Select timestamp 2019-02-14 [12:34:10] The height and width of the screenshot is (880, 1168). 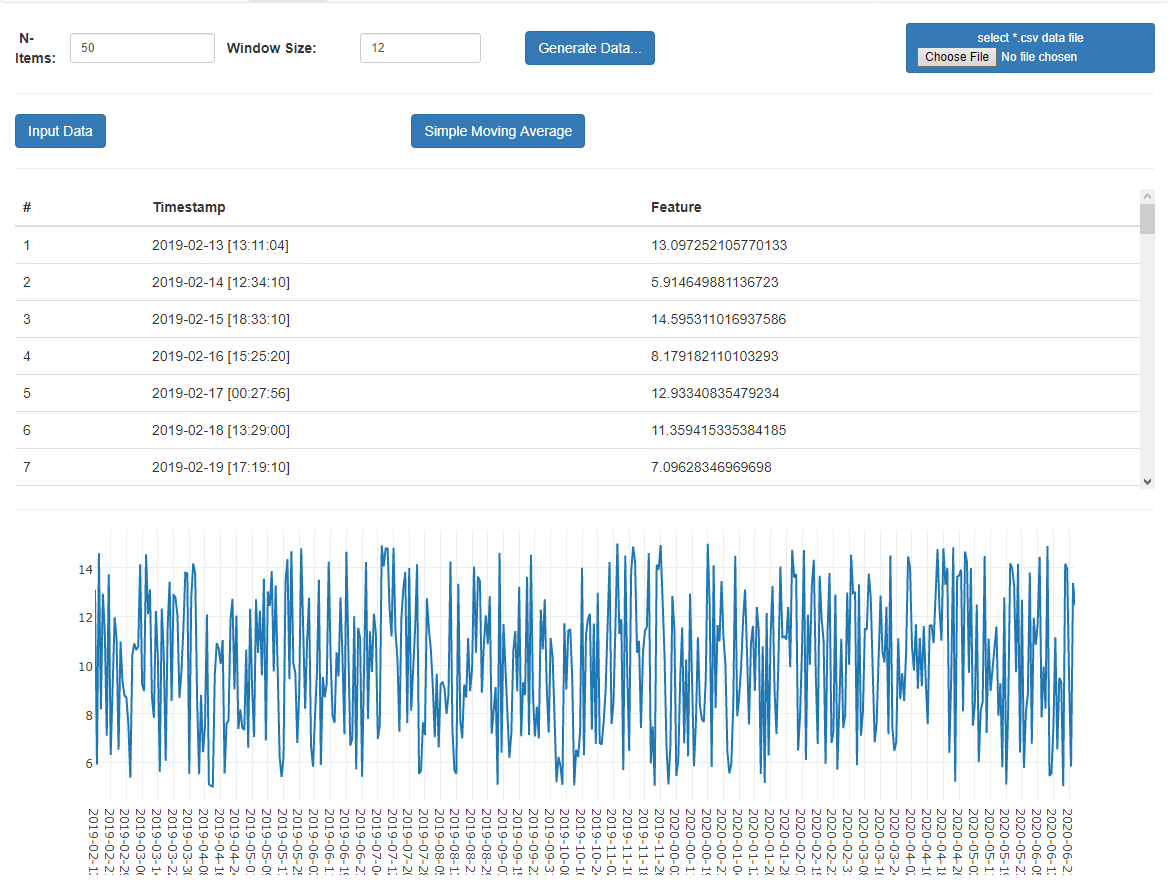click(x=220, y=282)
